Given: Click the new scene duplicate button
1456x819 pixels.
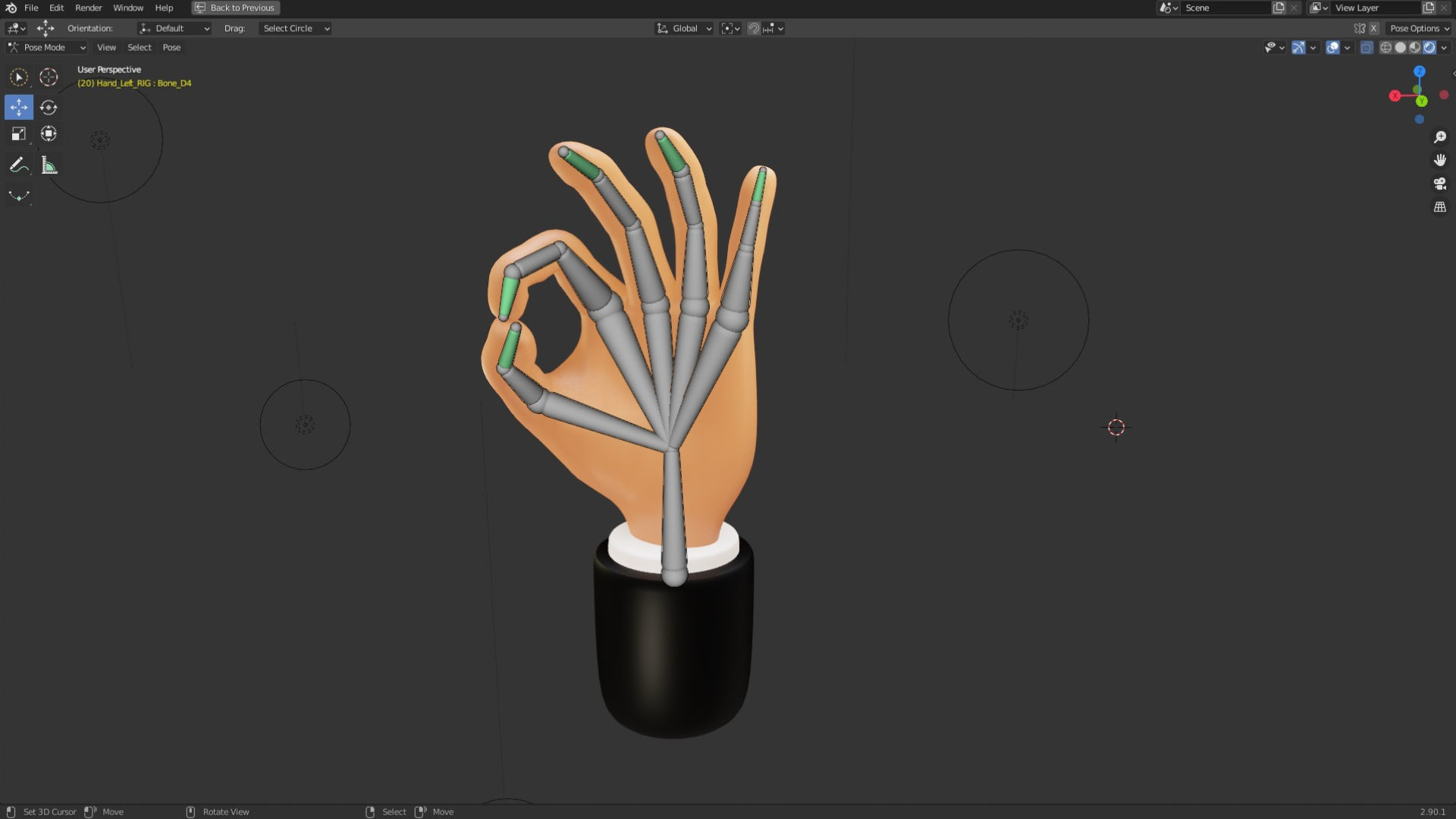Looking at the screenshot, I should pyautogui.click(x=1278, y=8).
